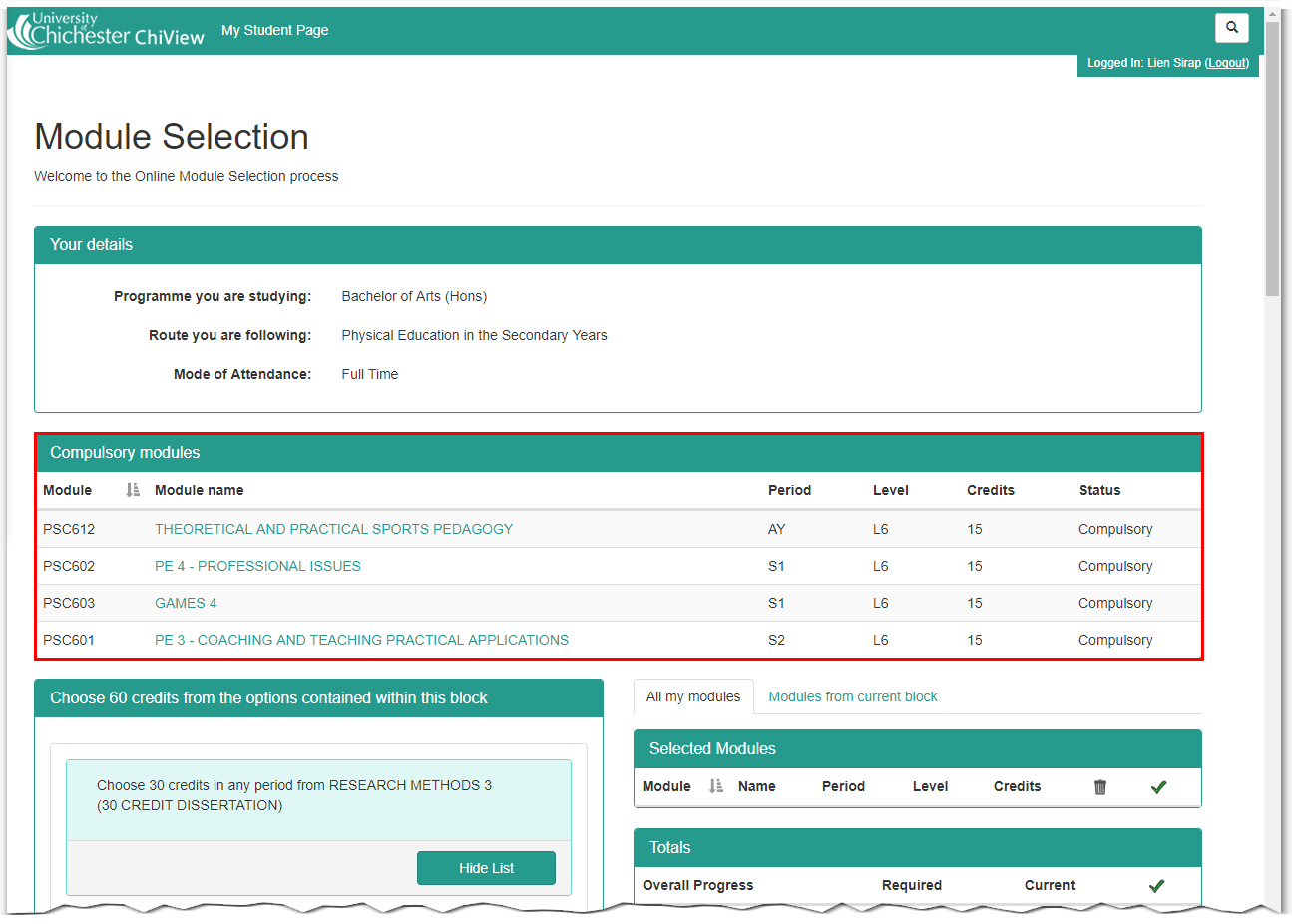Switch to the Modules from current block tab
The height and width of the screenshot is (924, 1292).
(x=852, y=696)
